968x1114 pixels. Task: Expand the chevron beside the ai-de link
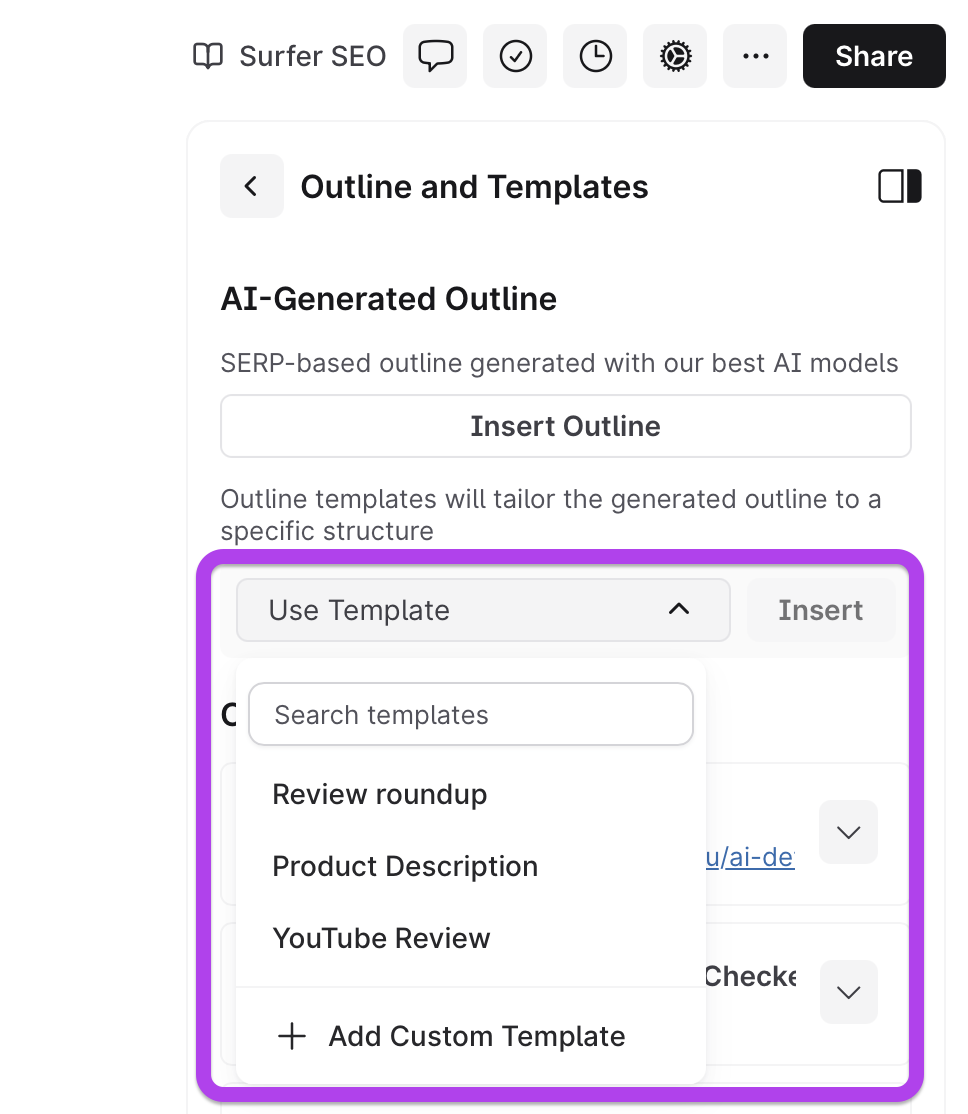848,832
